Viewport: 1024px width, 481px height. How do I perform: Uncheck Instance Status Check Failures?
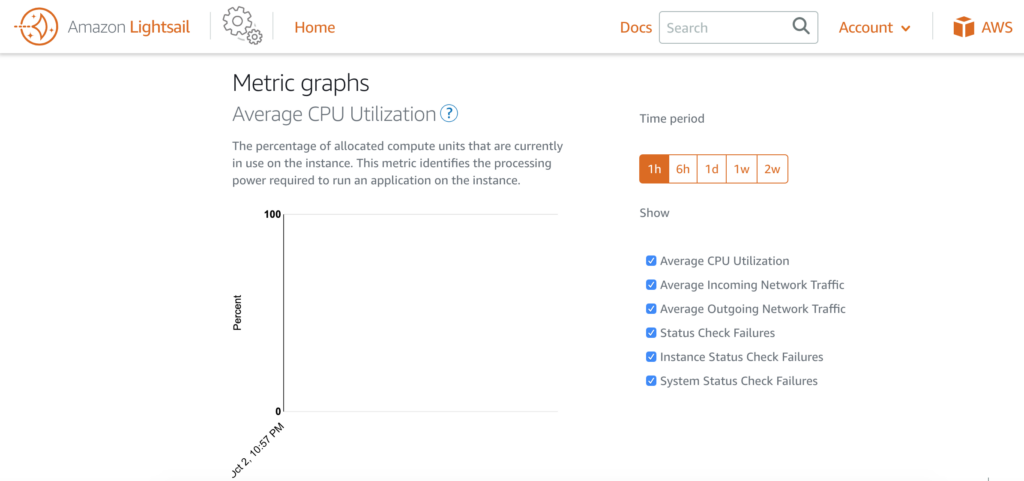point(651,357)
